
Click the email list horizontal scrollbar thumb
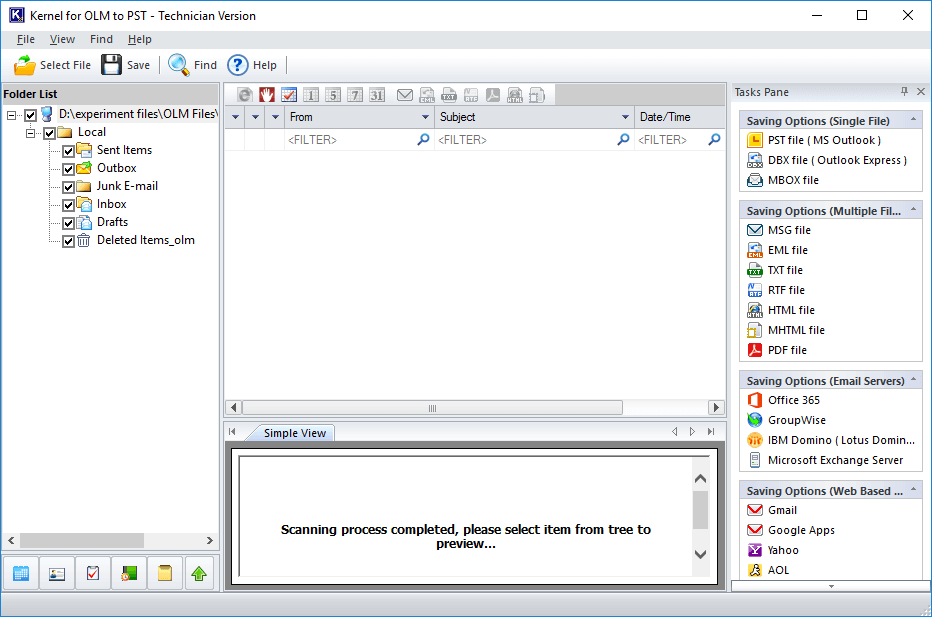pos(433,408)
